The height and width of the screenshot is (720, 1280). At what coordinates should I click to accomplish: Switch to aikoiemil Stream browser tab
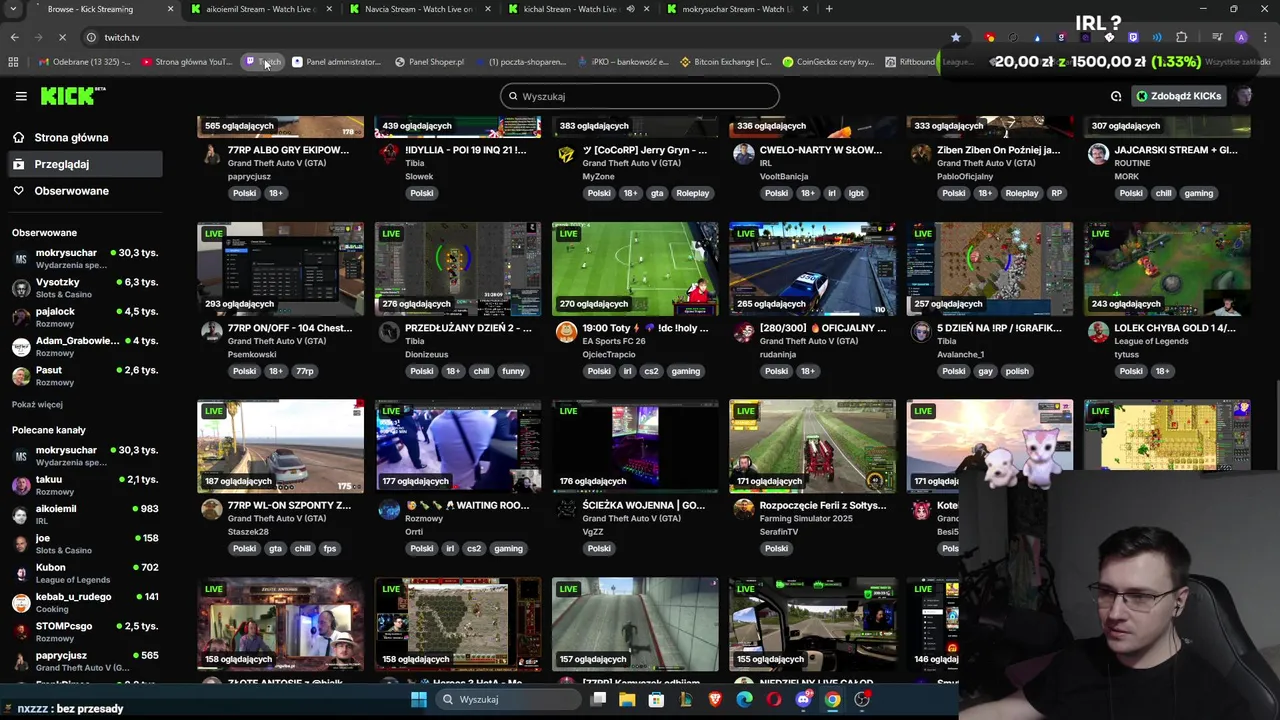(260, 9)
